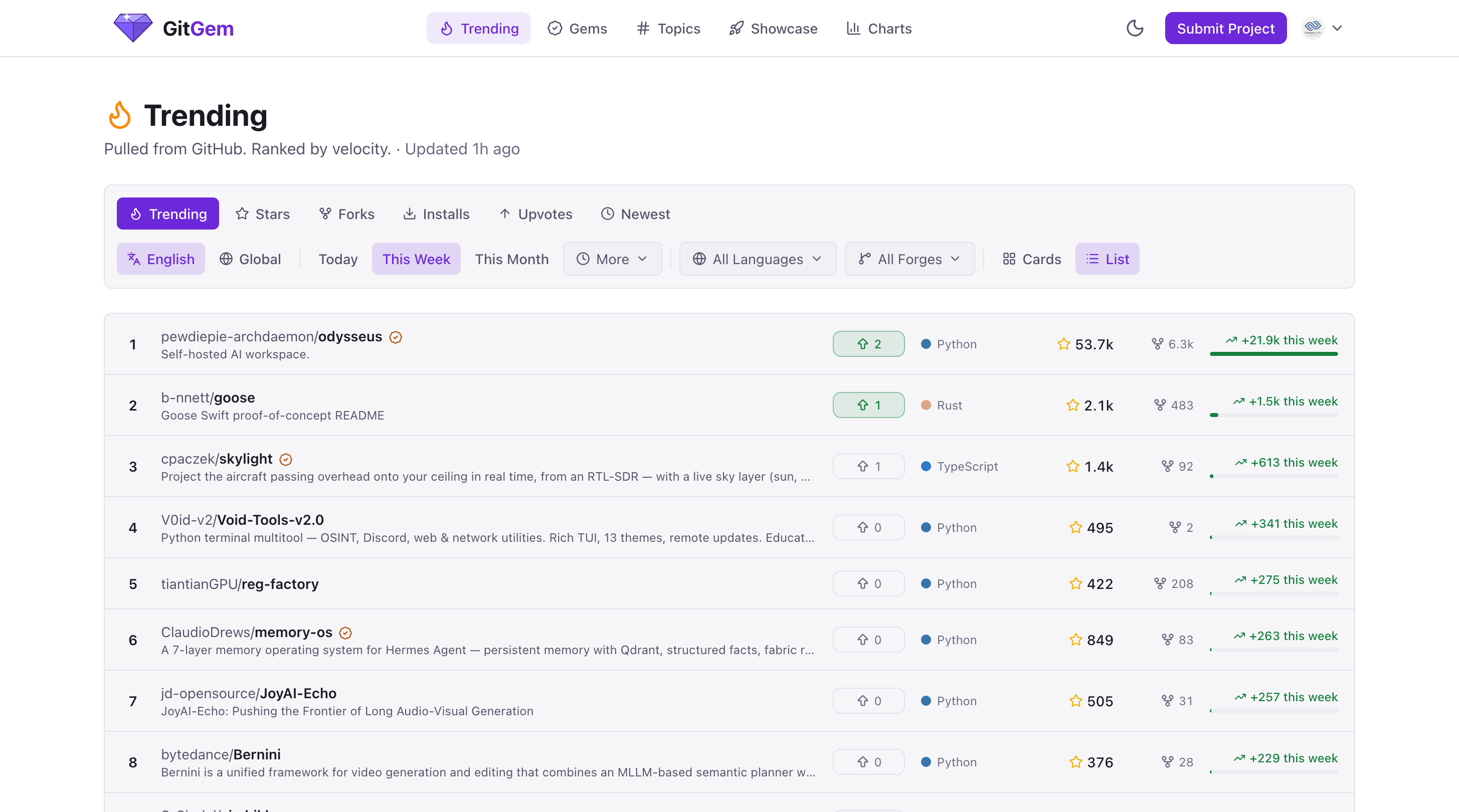
Task: Click the star icon for odysseus 53.7k
Action: point(1063,344)
